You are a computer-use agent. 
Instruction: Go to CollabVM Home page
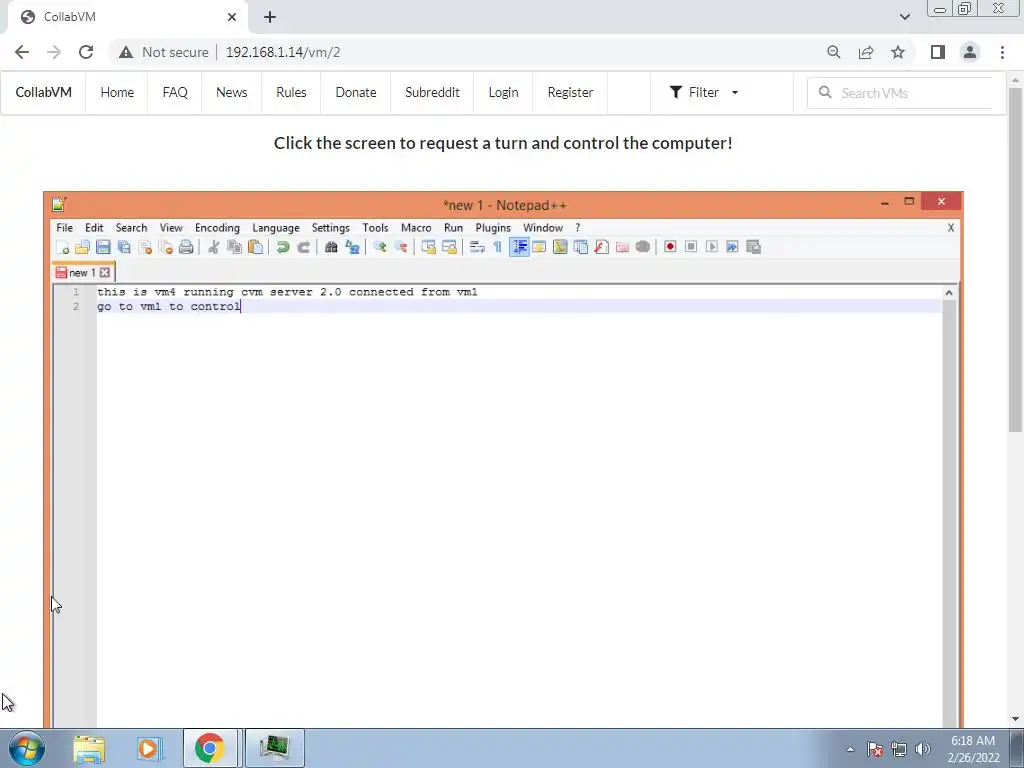tap(117, 93)
